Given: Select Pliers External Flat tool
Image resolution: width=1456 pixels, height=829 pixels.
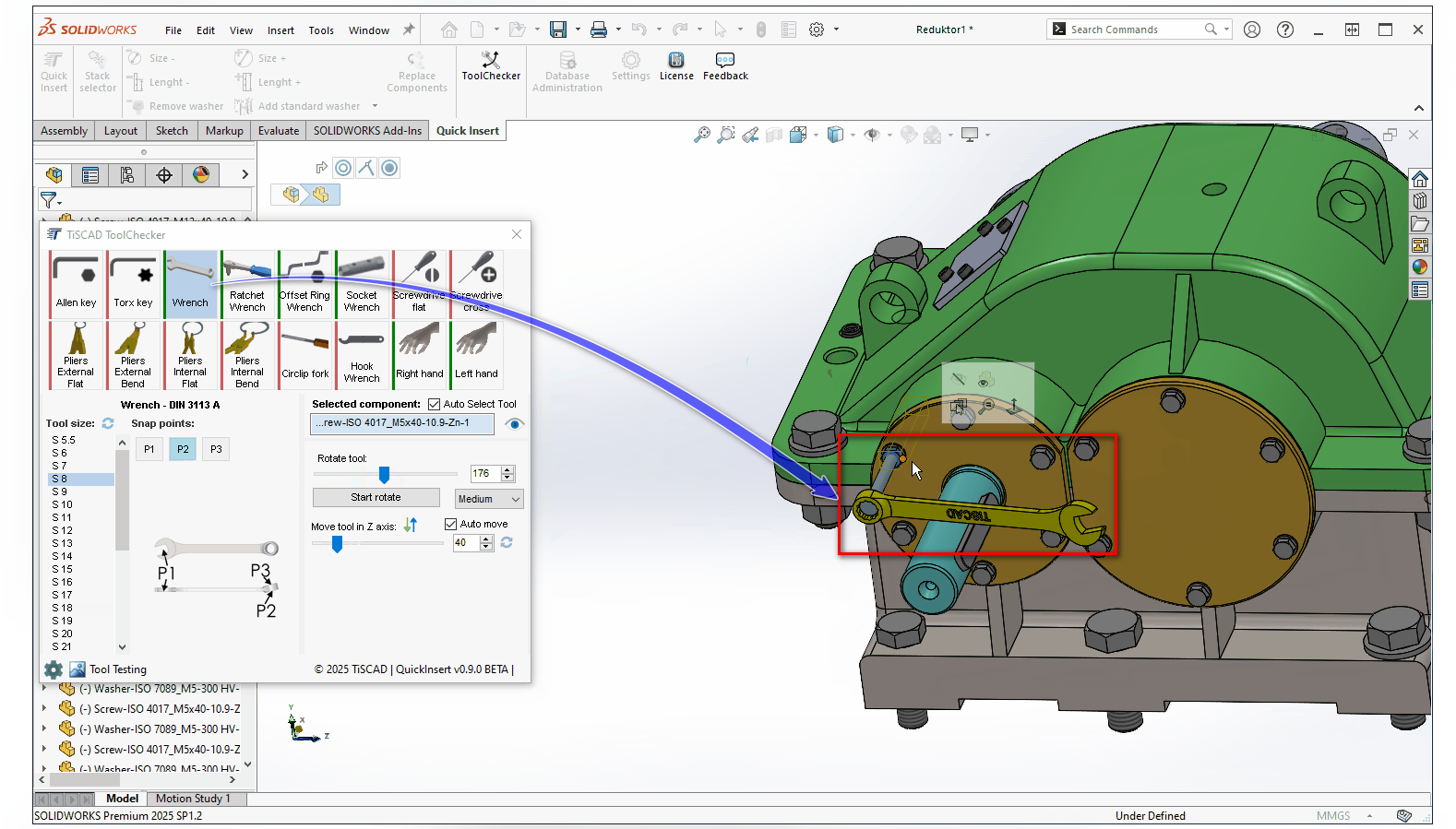Looking at the screenshot, I should click(76, 355).
